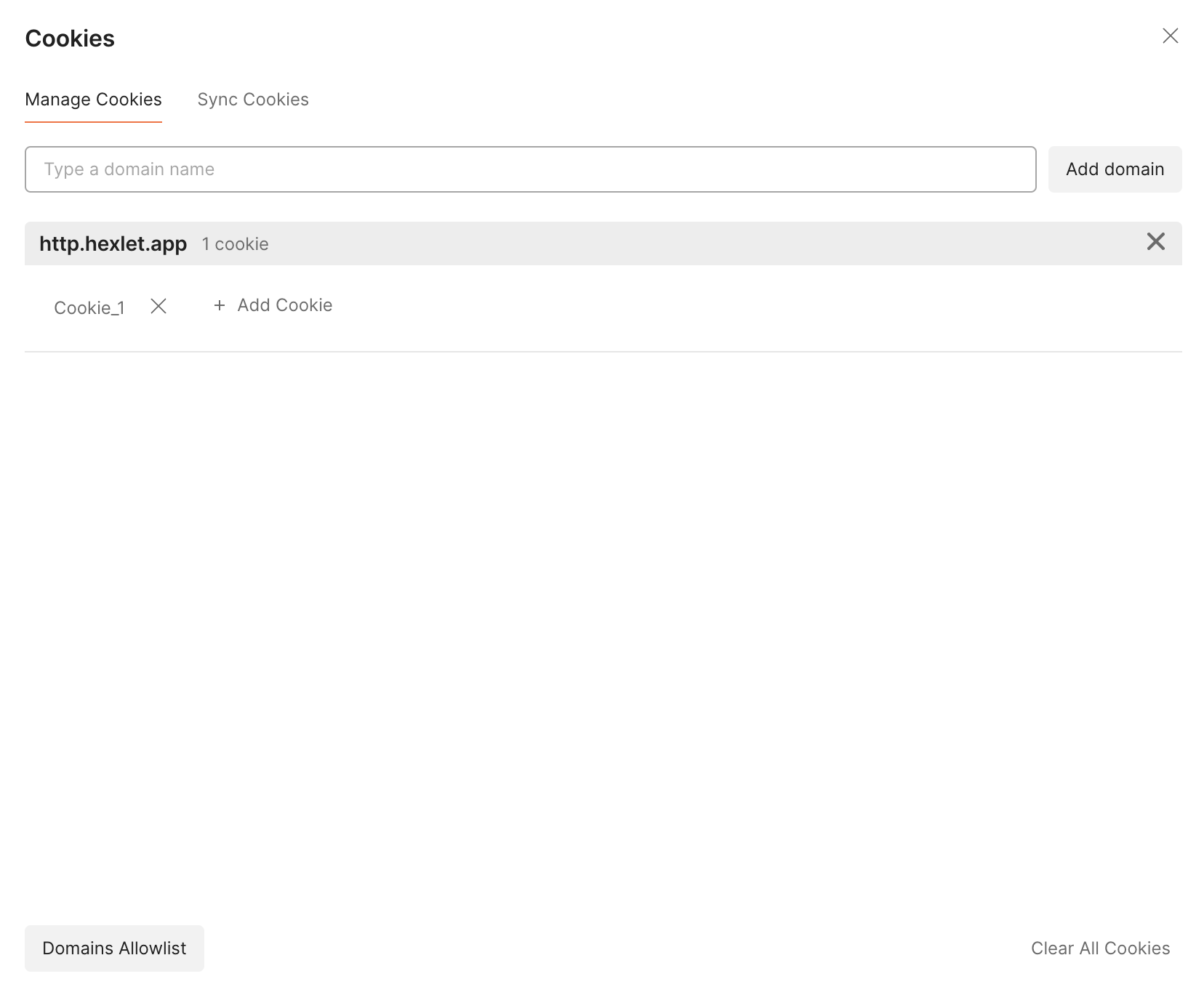
Task: Remove the http.hexlet.app domain
Action: (x=1155, y=242)
